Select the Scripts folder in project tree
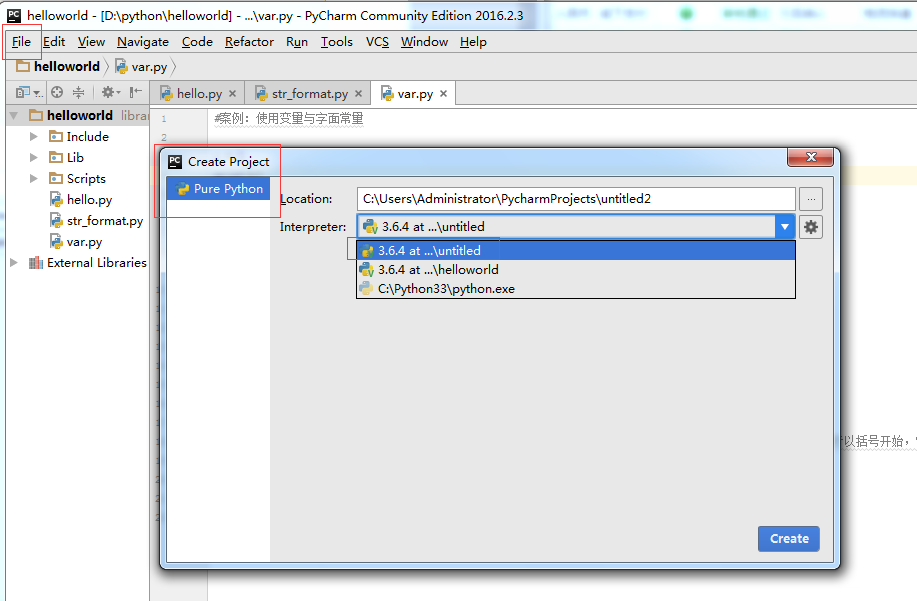The width and height of the screenshot is (917, 601). coord(78,179)
